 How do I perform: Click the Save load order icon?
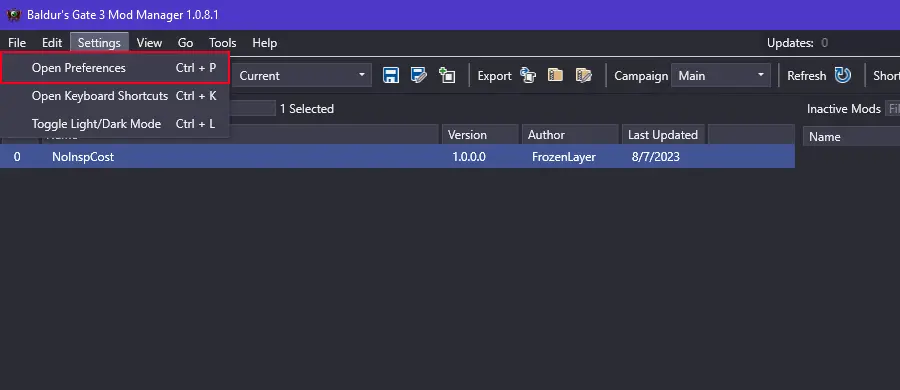[x=391, y=75]
